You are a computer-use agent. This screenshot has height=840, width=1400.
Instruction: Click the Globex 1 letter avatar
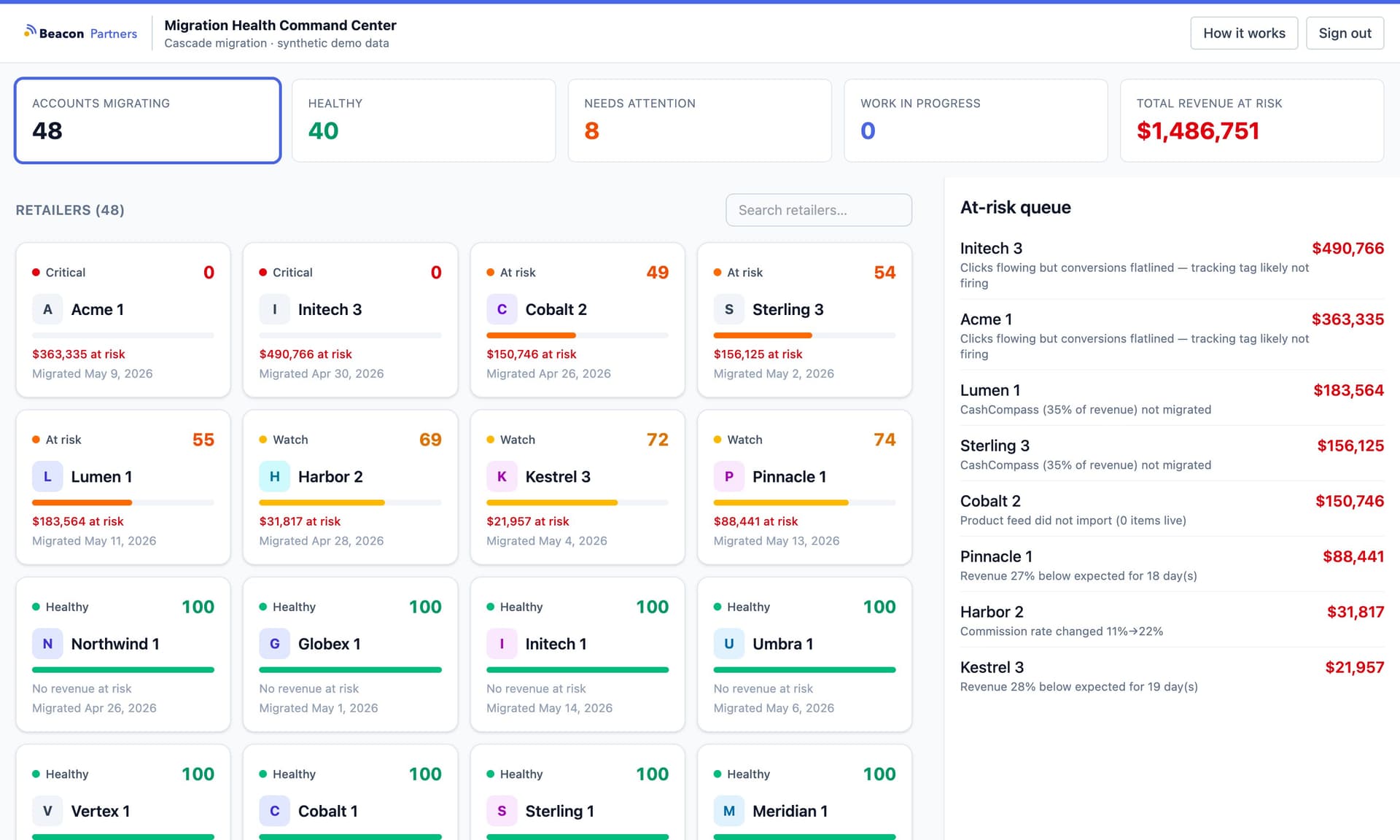coord(274,644)
